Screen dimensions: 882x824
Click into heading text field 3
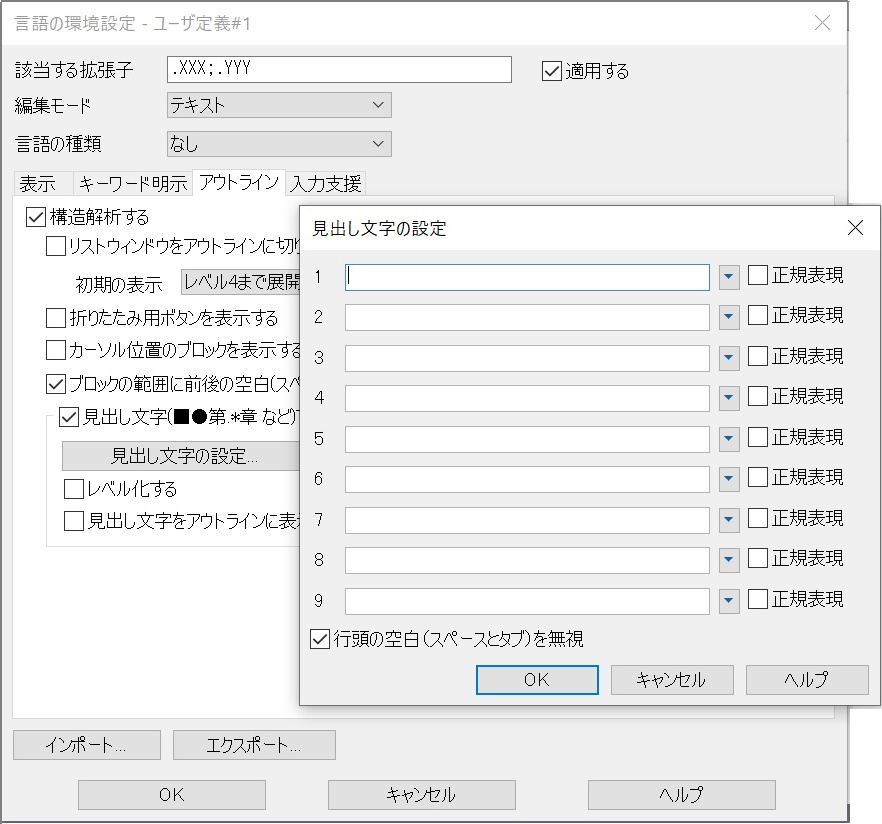pyautogui.click(x=527, y=358)
